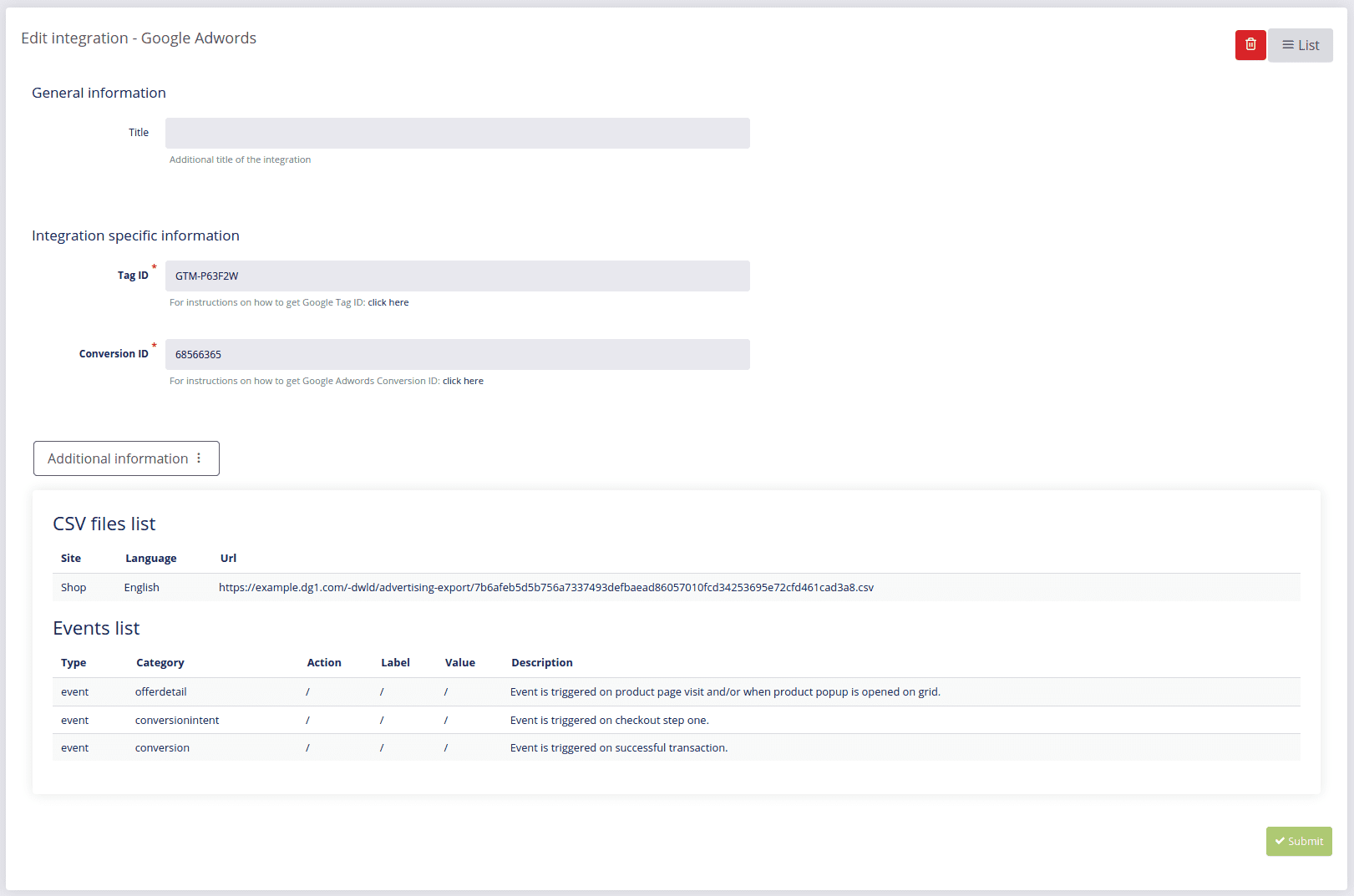Click 'Integration specific information' heading

(135, 235)
